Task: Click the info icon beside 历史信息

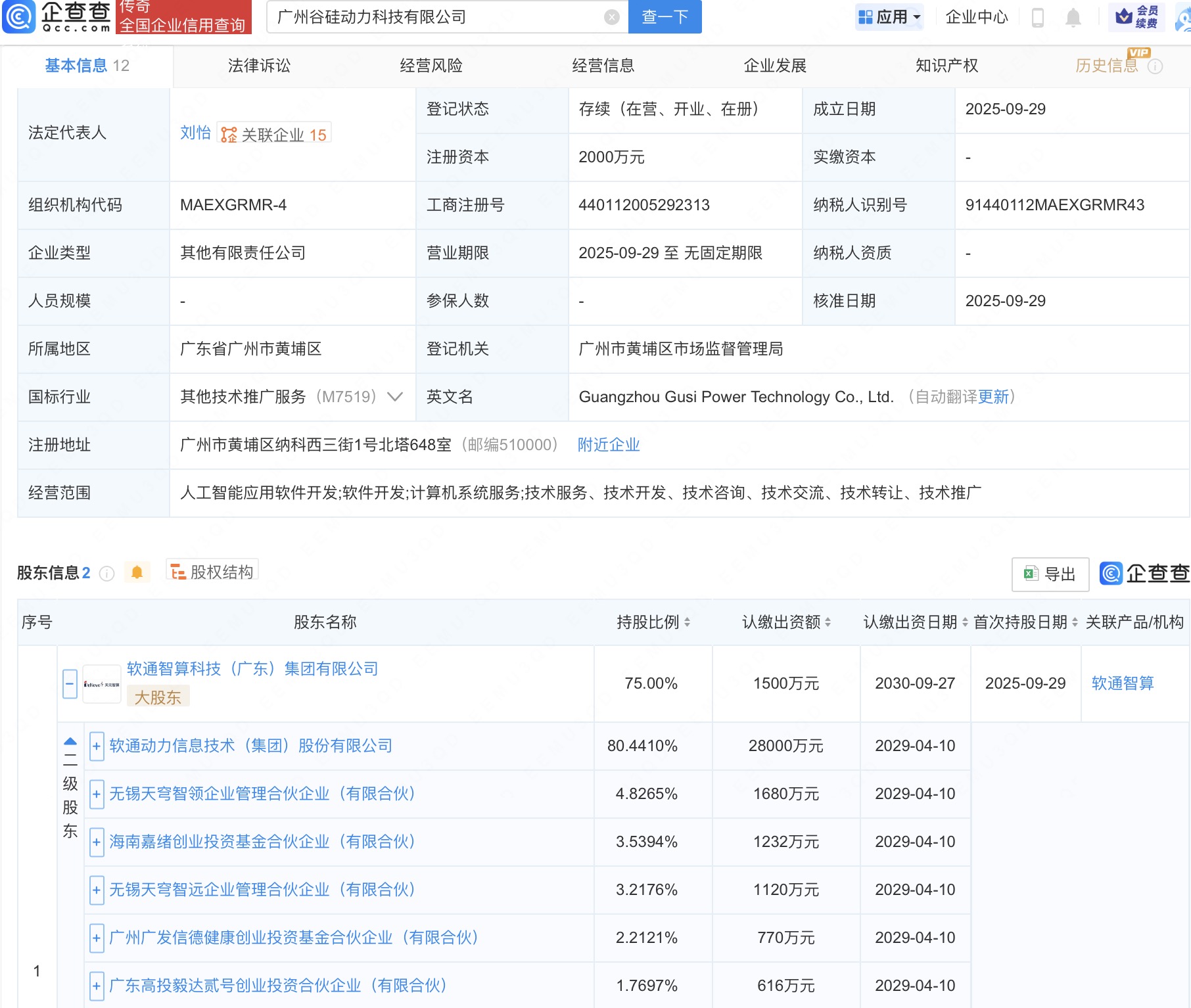Action: (1155, 66)
